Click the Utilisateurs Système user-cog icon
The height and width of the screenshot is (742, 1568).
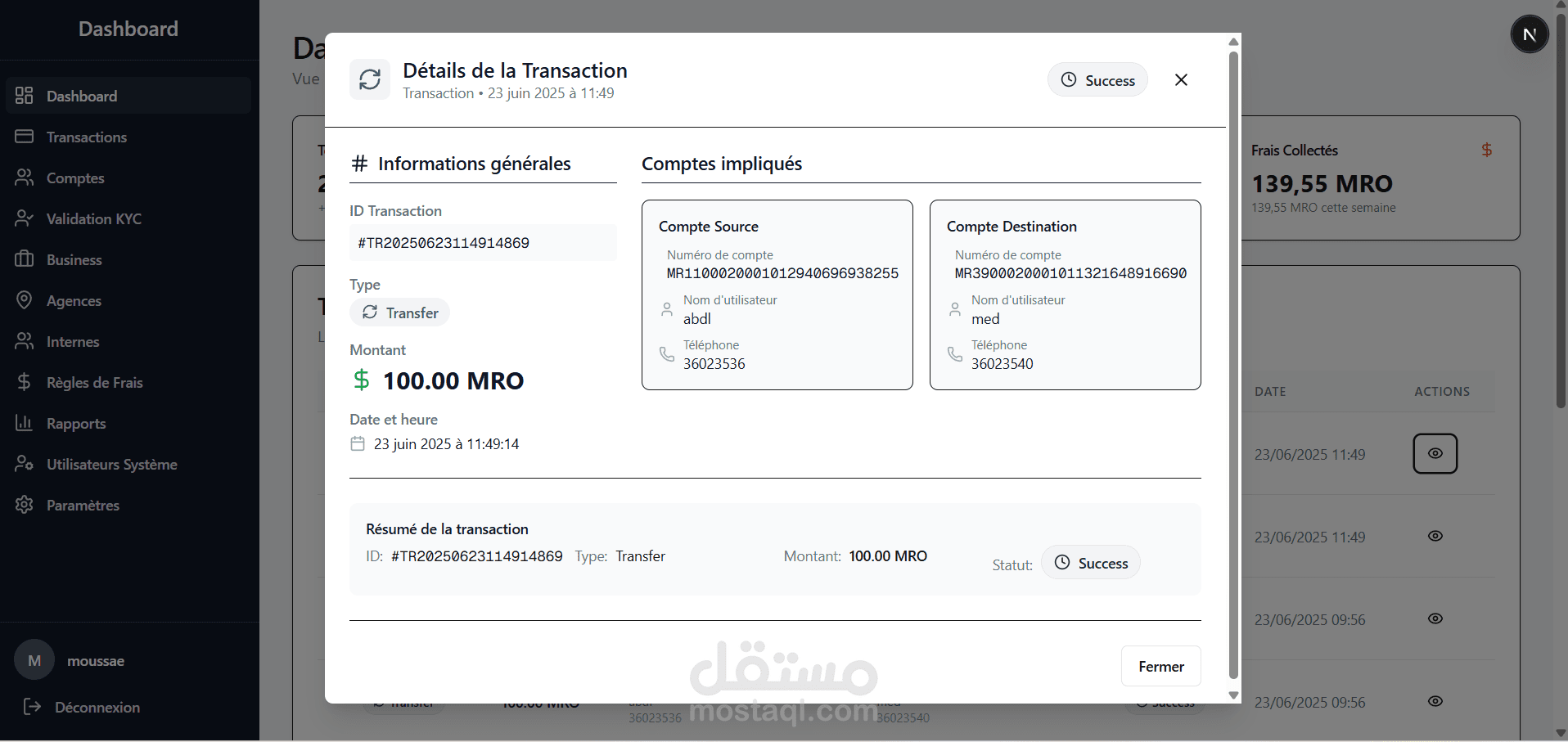[24, 463]
